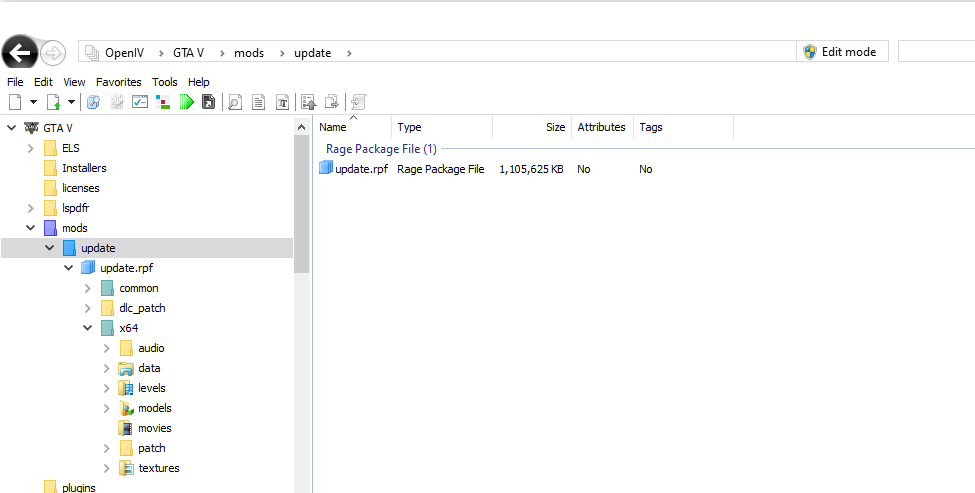Screen dimensions: 975x493
Task: Collapse the mods folder node
Action: [x=30, y=228]
